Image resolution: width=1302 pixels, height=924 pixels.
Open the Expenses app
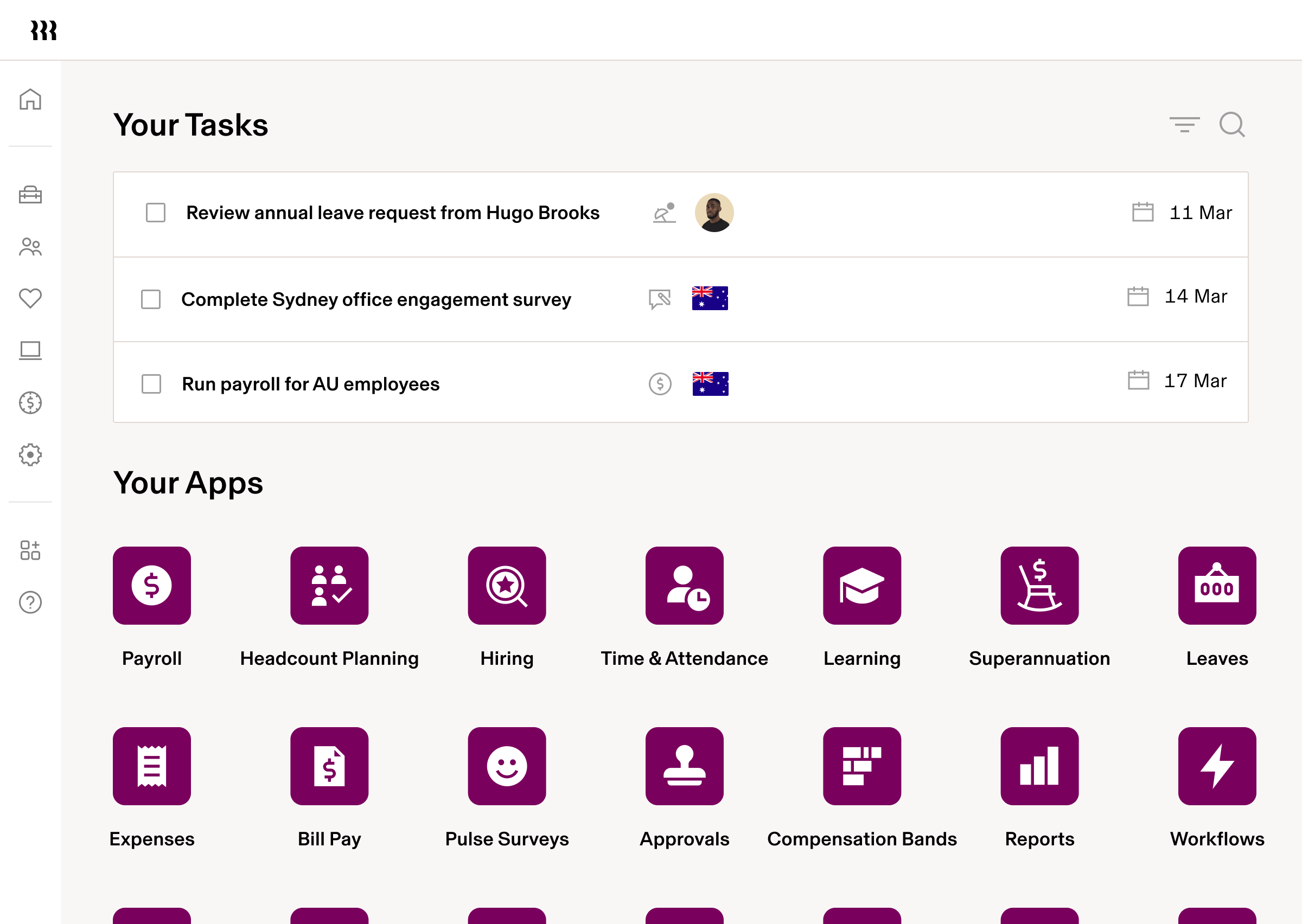pos(152,766)
